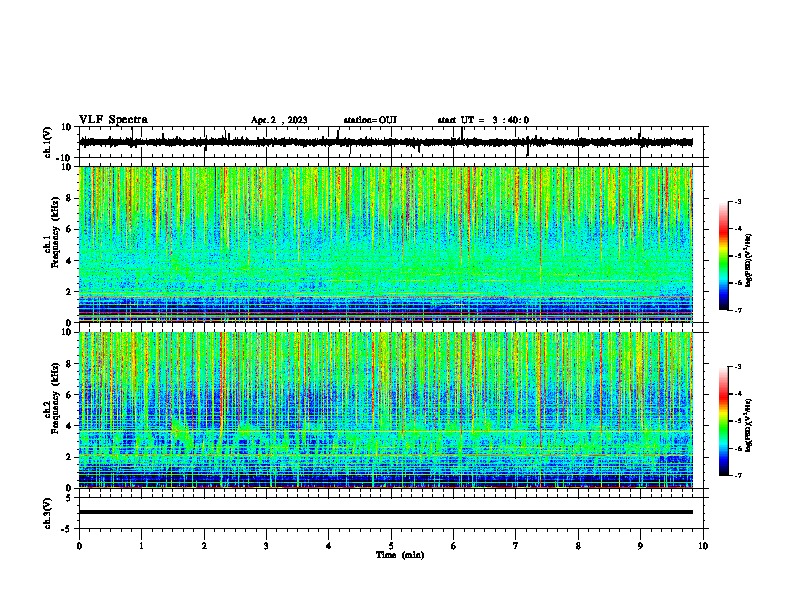
Task: Click time axis tick label "7"
Action: click(516, 546)
